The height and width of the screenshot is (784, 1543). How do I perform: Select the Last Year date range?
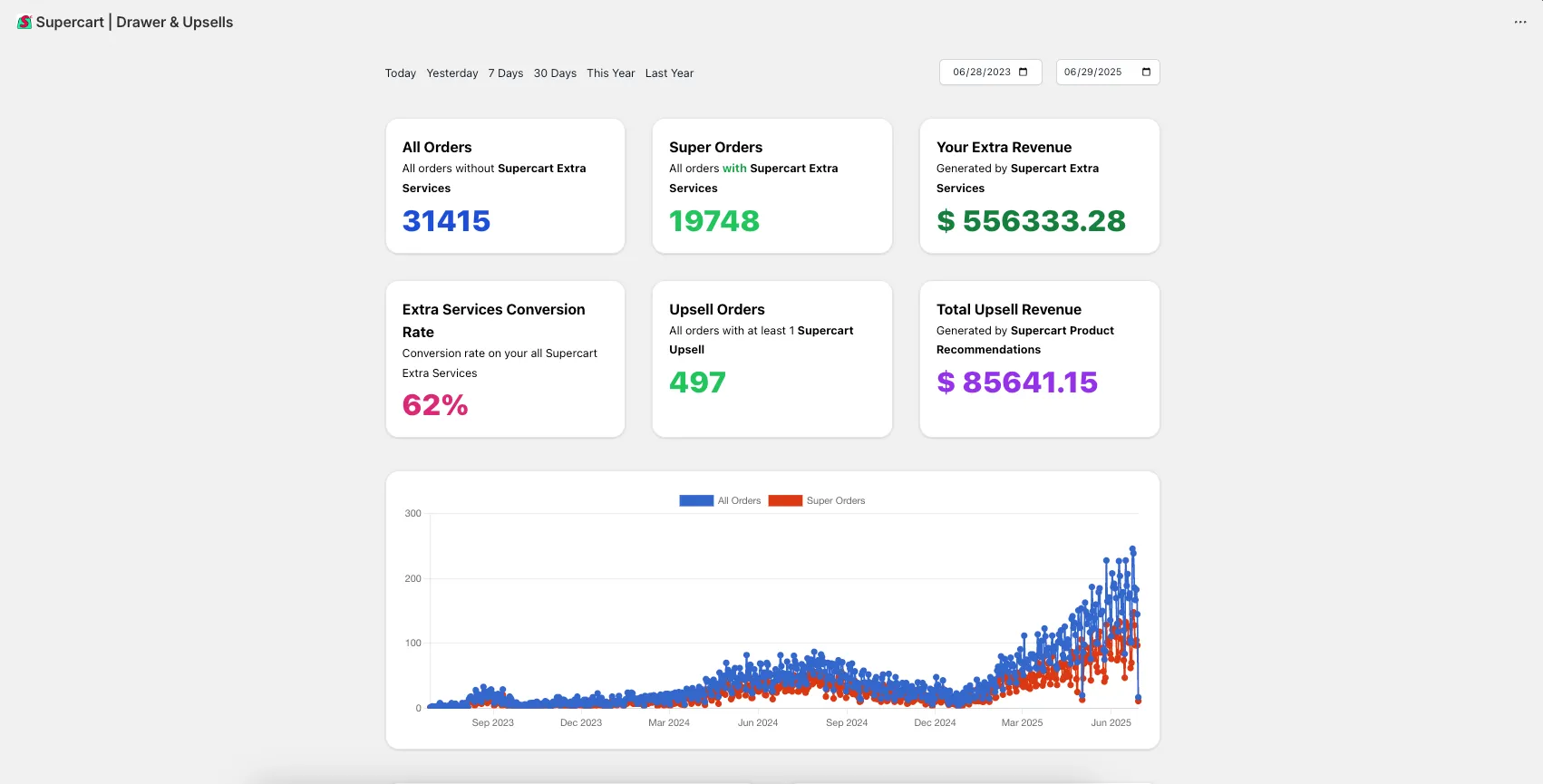[669, 73]
